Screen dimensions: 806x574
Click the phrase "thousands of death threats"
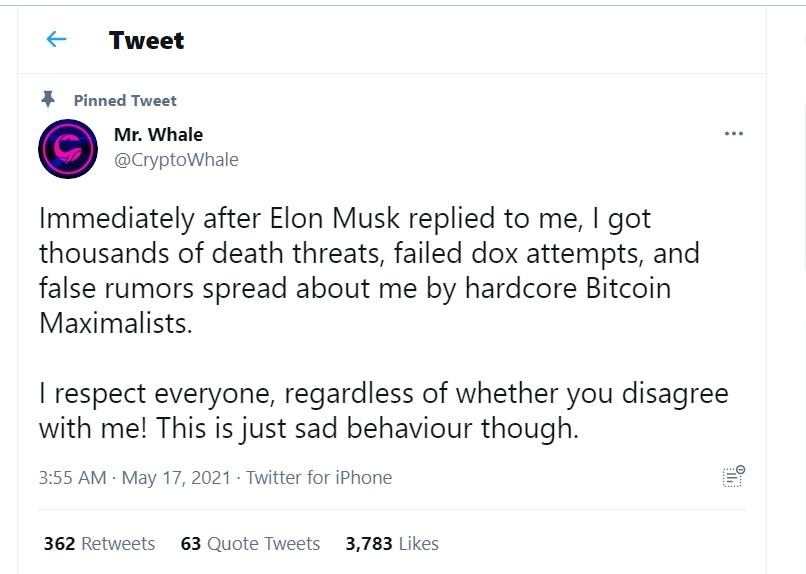coord(214,253)
